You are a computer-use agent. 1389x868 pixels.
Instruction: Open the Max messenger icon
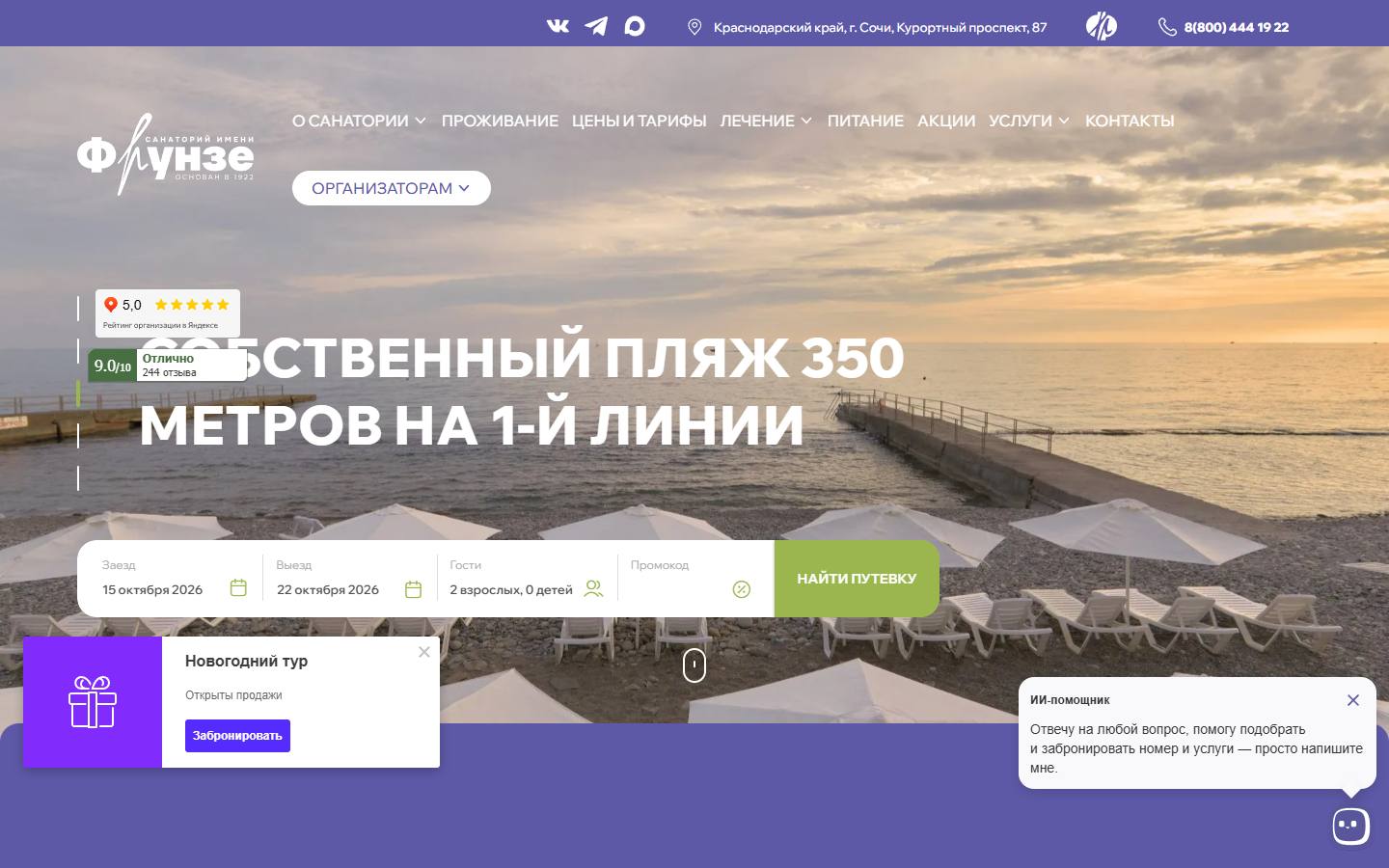(x=634, y=26)
